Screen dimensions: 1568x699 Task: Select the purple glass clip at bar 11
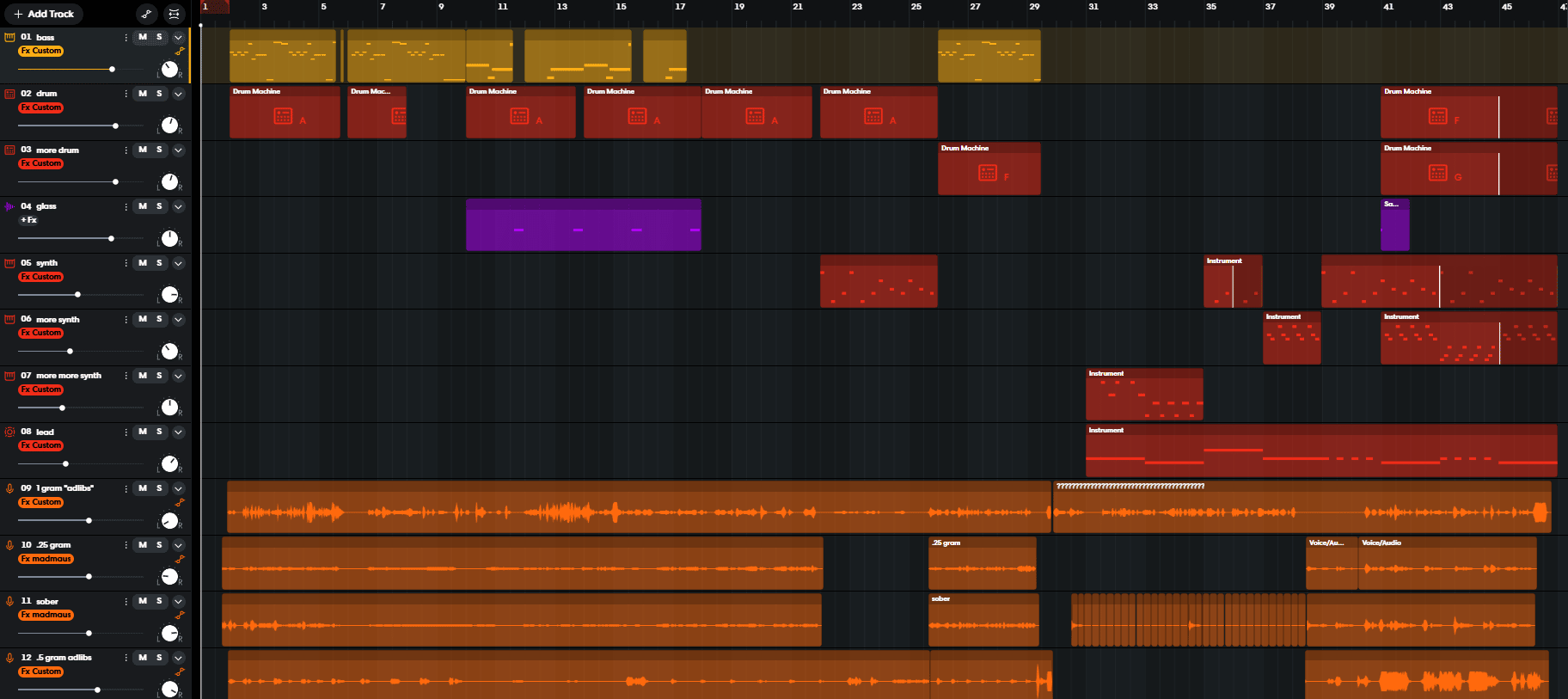click(x=584, y=225)
